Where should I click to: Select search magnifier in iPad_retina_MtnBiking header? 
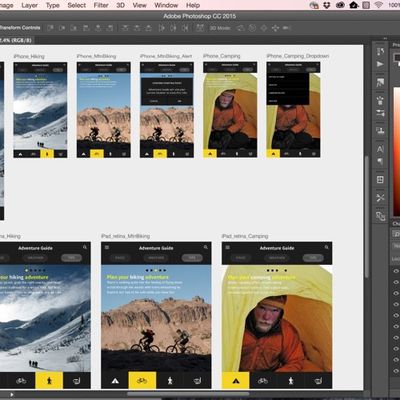point(206,247)
